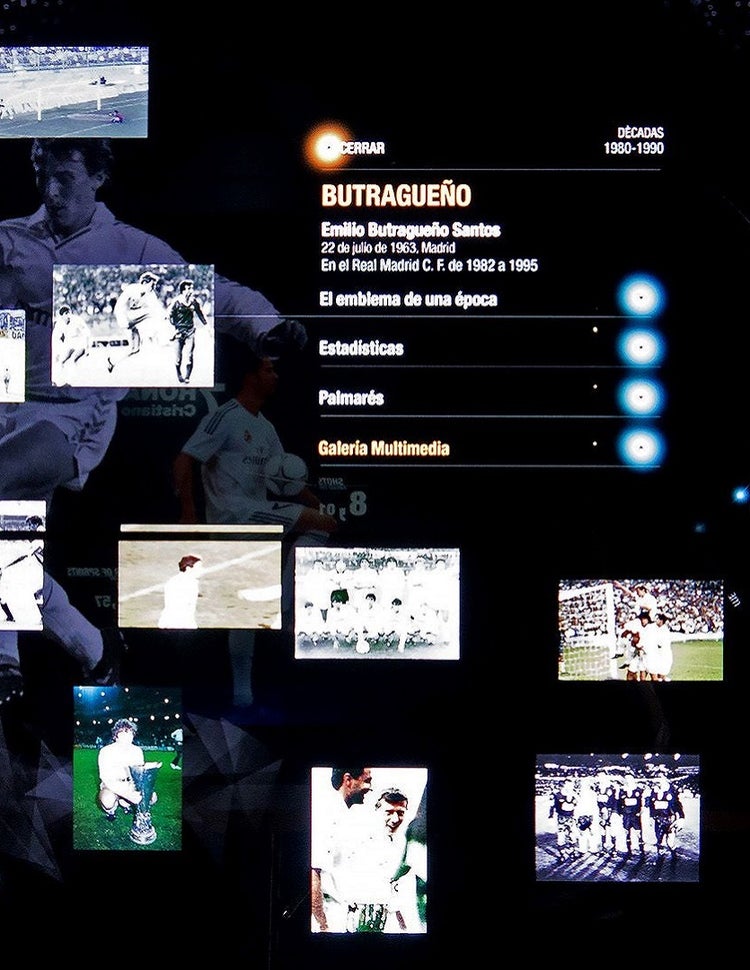Viewport: 750px width, 970px height.
Task: Open the night-time team lineup thumbnail
Action: point(617,817)
